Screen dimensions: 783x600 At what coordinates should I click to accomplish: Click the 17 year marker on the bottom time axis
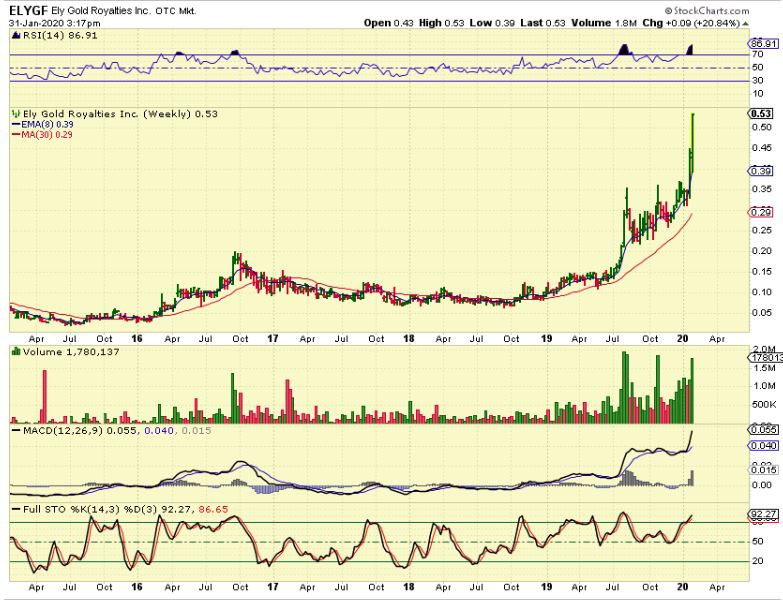(x=273, y=587)
